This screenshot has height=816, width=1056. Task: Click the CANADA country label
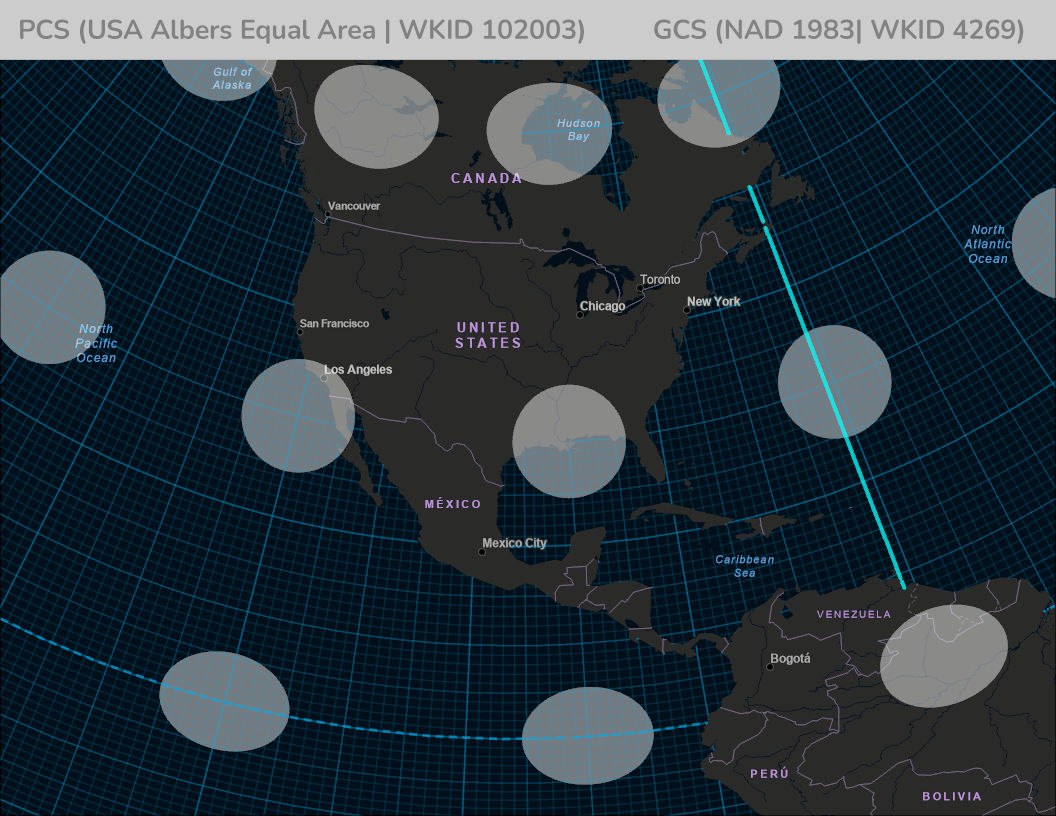pos(486,178)
